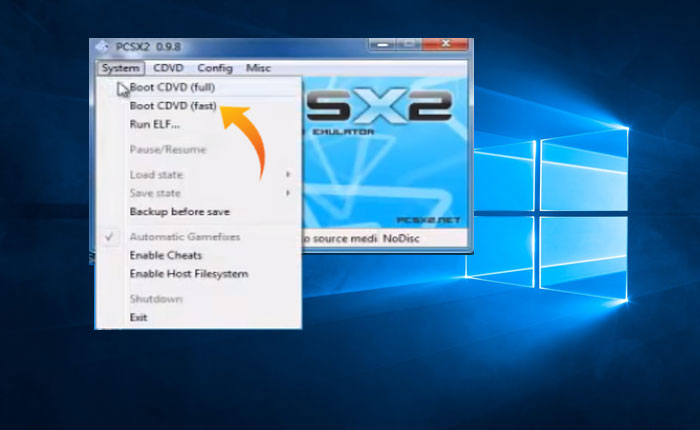The width and height of the screenshot is (700, 430).
Task: Click the PCSX2 title bar app icon
Action: (102, 46)
